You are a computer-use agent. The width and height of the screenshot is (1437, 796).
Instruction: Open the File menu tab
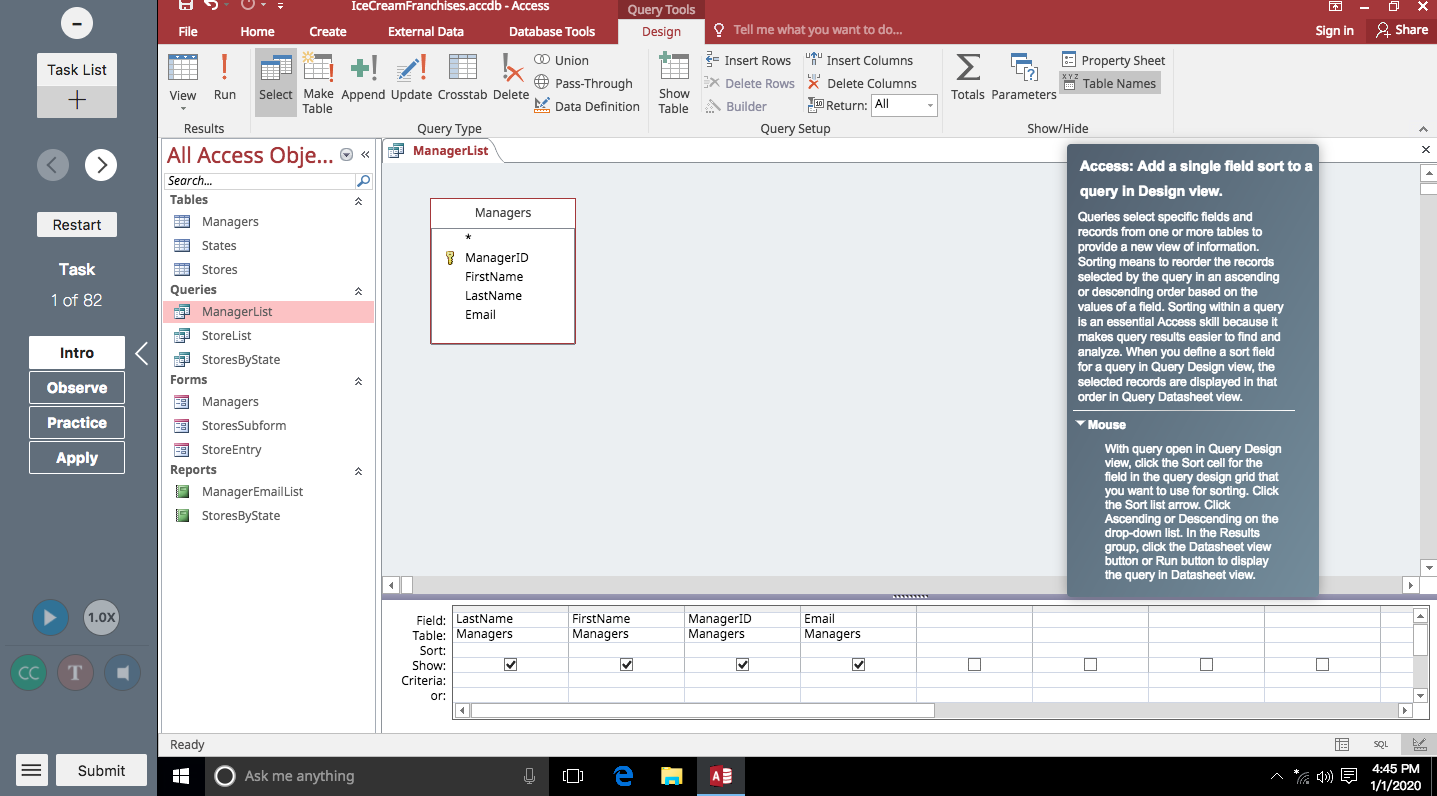188,31
